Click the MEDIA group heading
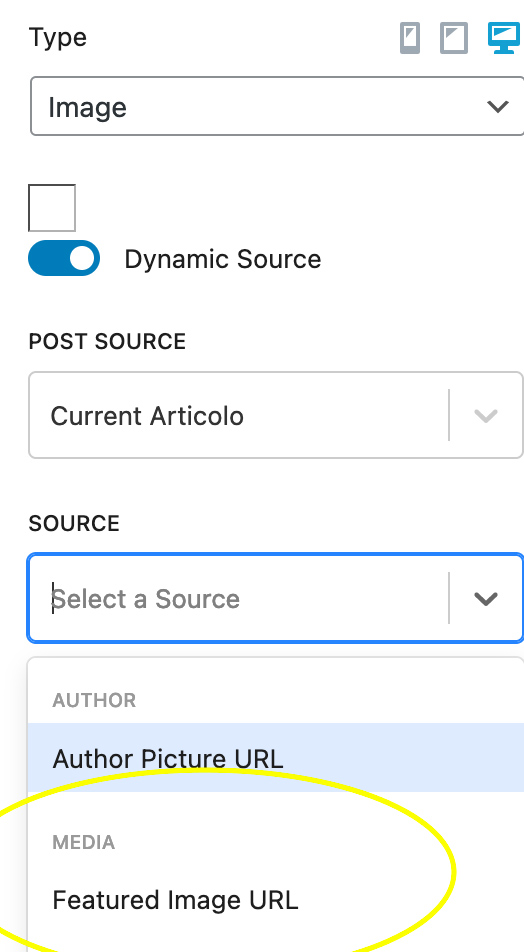Viewport: 524px width, 952px height. pyautogui.click(x=84, y=842)
